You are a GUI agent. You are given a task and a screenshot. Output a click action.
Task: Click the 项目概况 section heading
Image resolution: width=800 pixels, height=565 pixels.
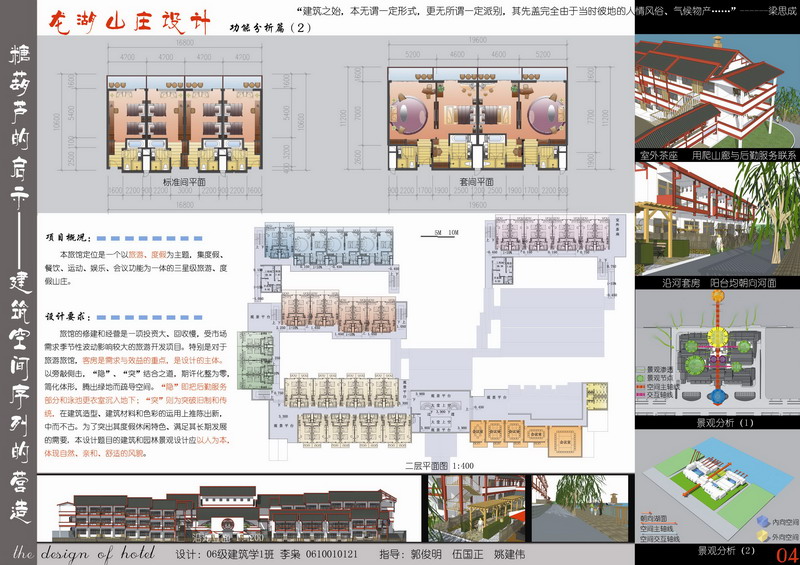[67, 238]
